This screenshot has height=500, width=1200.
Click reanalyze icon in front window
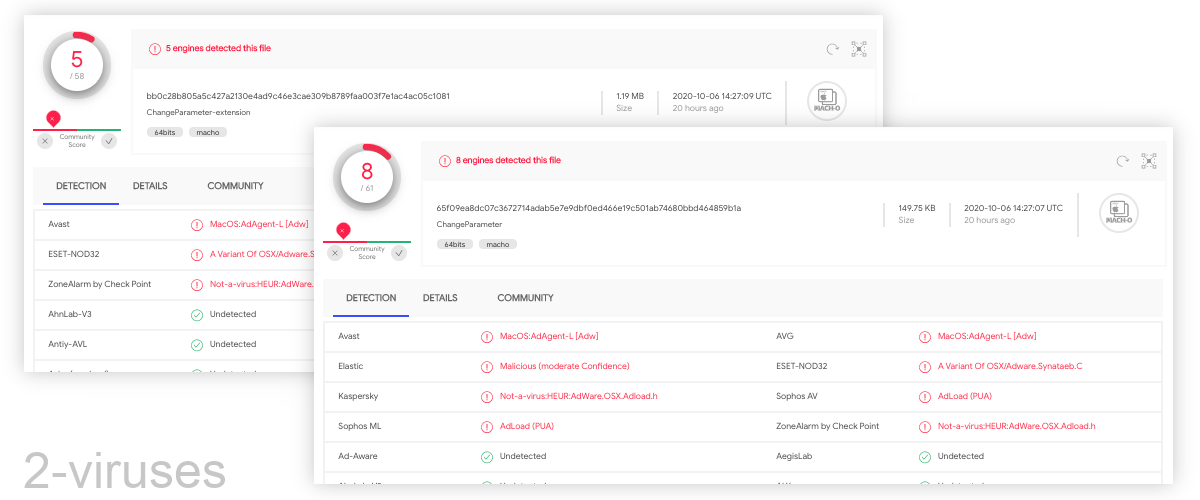tap(1123, 161)
